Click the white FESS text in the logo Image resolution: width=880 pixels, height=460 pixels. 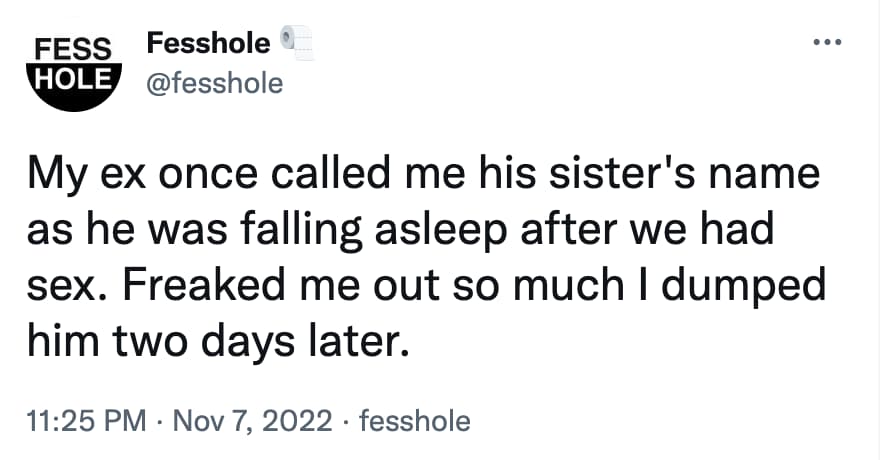pos(72,47)
